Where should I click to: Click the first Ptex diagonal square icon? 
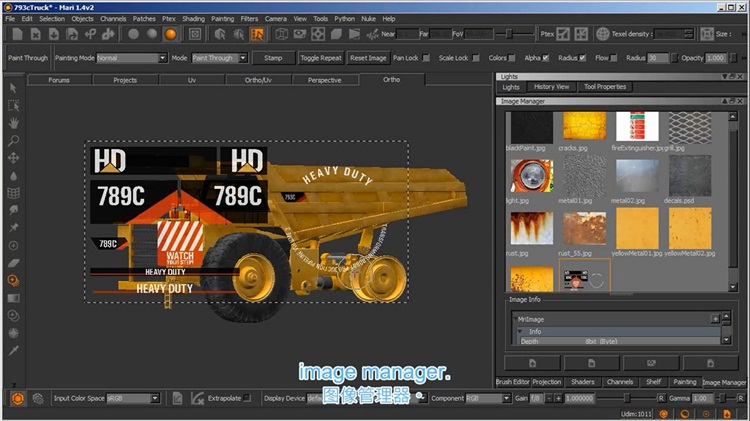pos(563,34)
